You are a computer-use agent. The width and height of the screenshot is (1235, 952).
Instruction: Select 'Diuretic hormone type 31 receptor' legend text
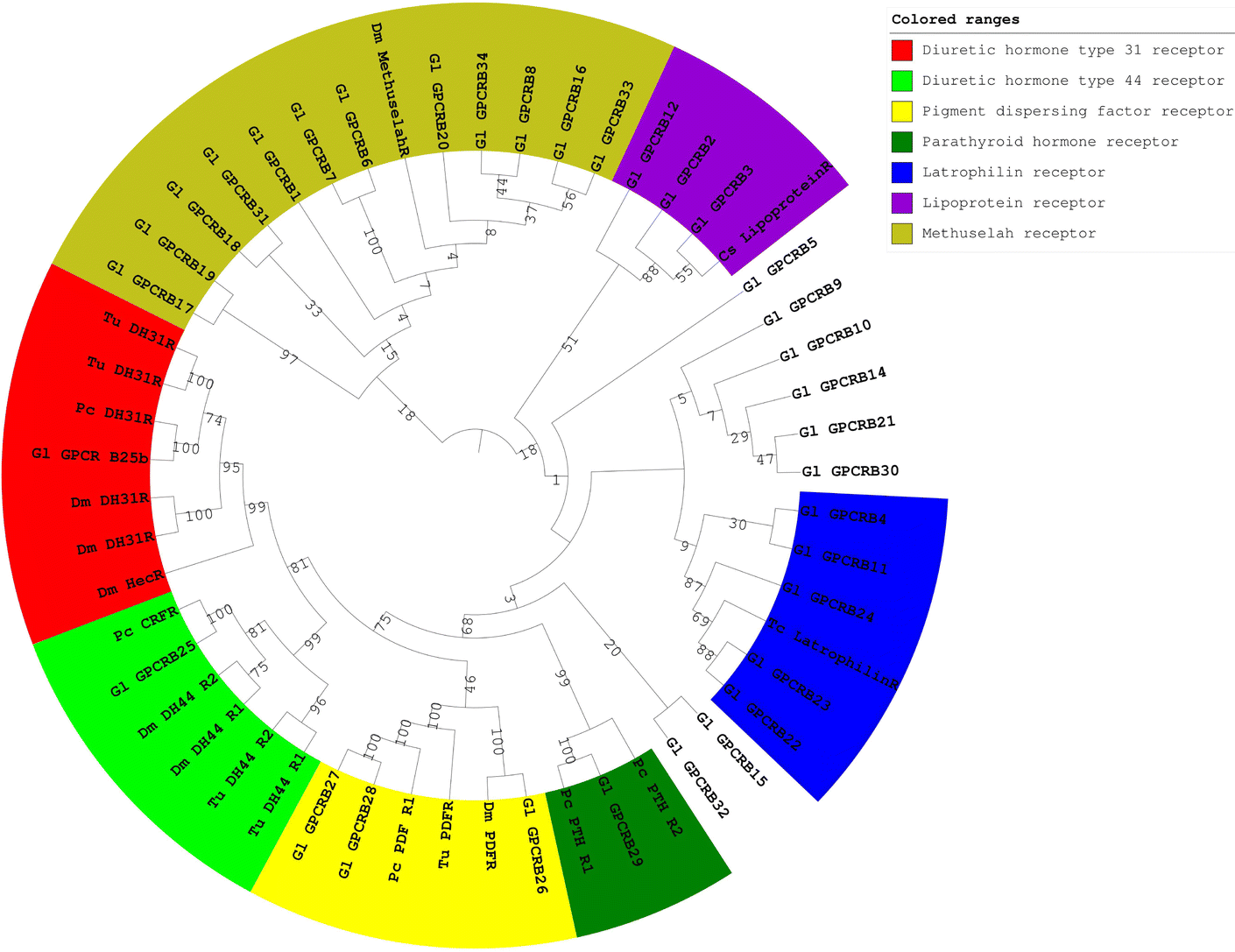[x=1073, y=50]
